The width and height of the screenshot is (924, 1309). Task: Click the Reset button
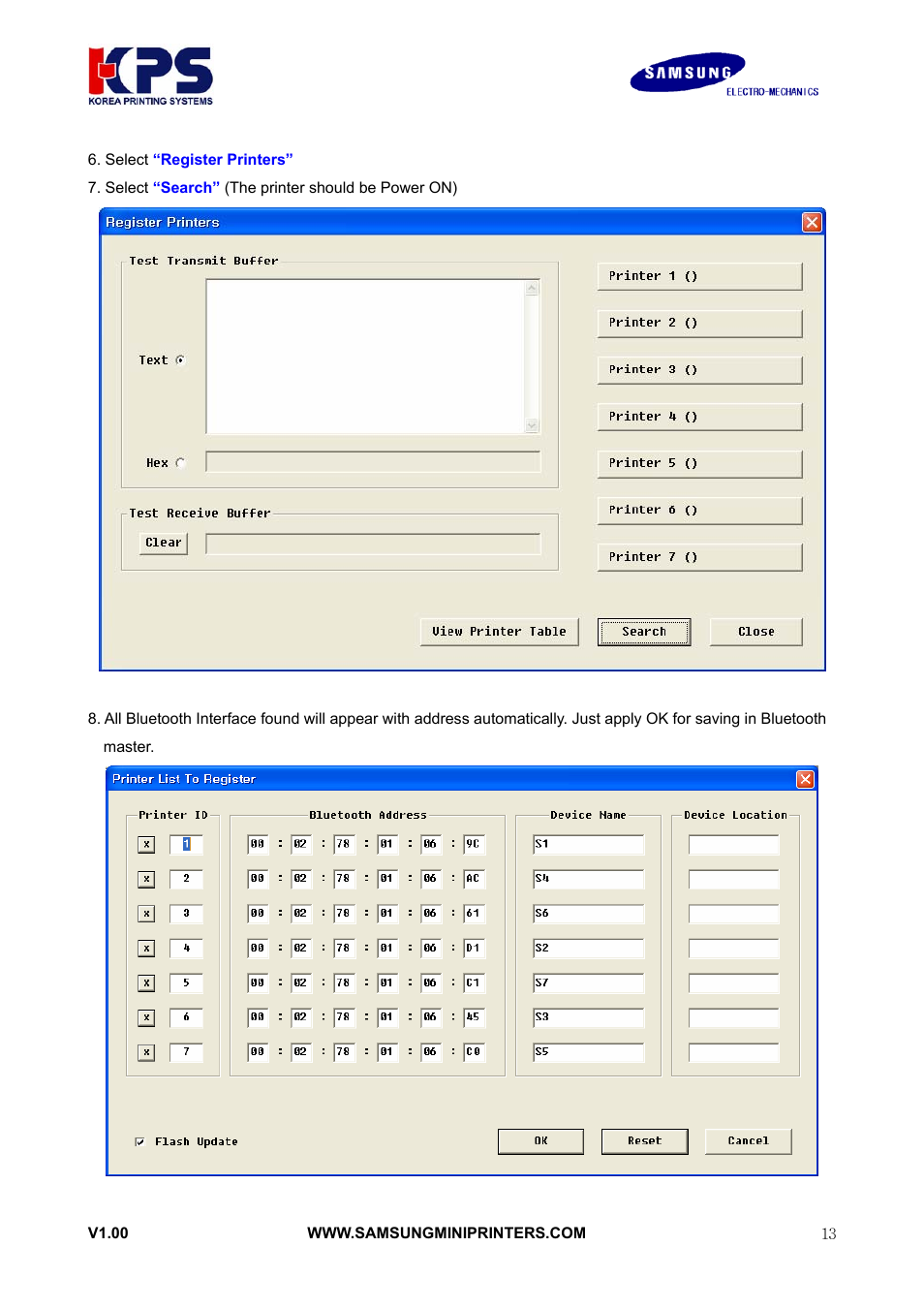tap(644, 1141)
